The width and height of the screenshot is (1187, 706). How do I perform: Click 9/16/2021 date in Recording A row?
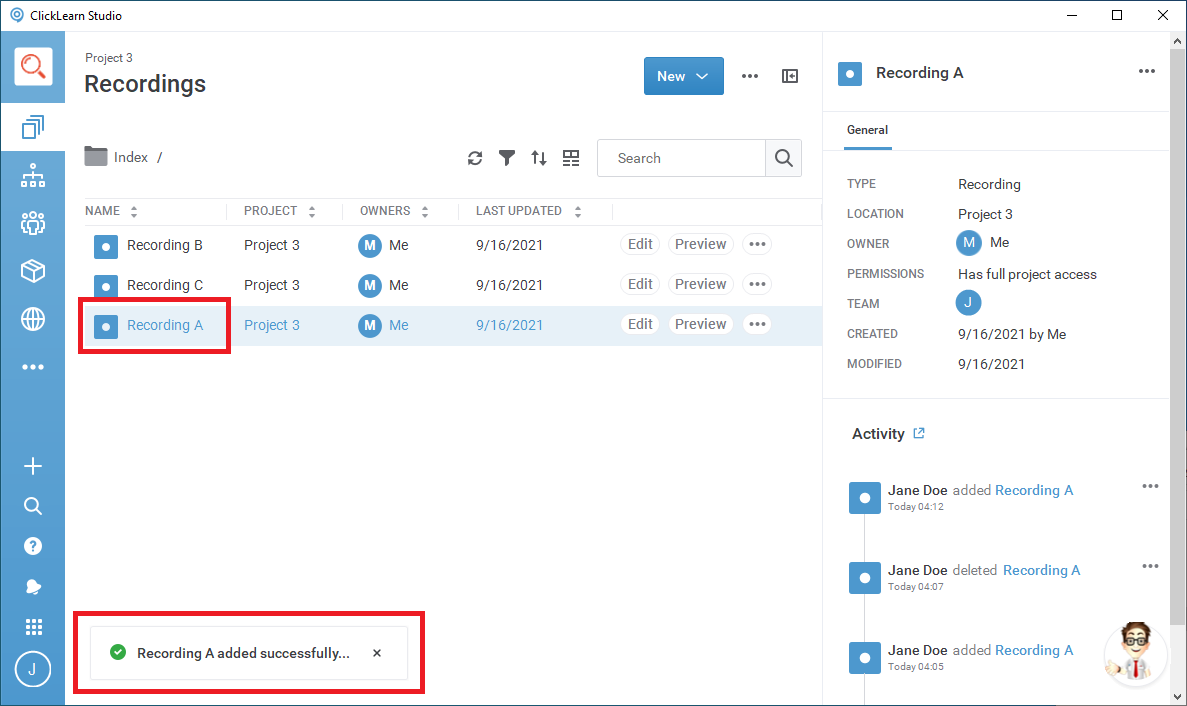coord(509,325)
